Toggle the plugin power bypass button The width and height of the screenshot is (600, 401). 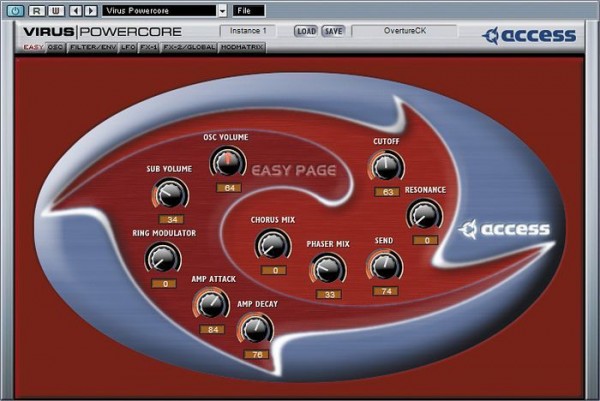(16, 10)
